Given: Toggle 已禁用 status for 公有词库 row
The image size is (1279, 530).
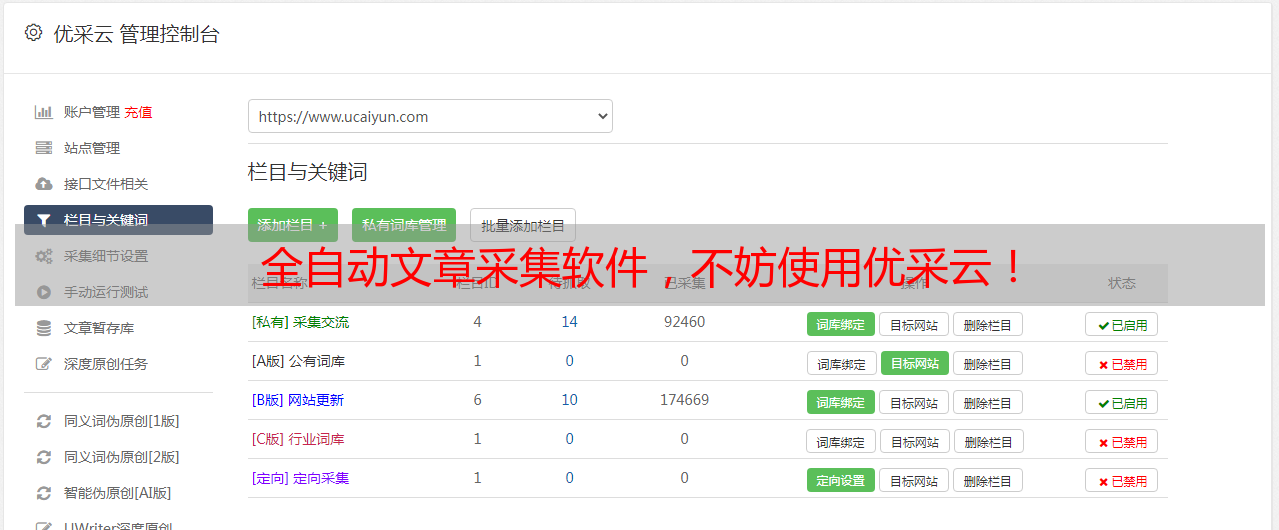Looking at the screenshot, I should coord(1121,363).
